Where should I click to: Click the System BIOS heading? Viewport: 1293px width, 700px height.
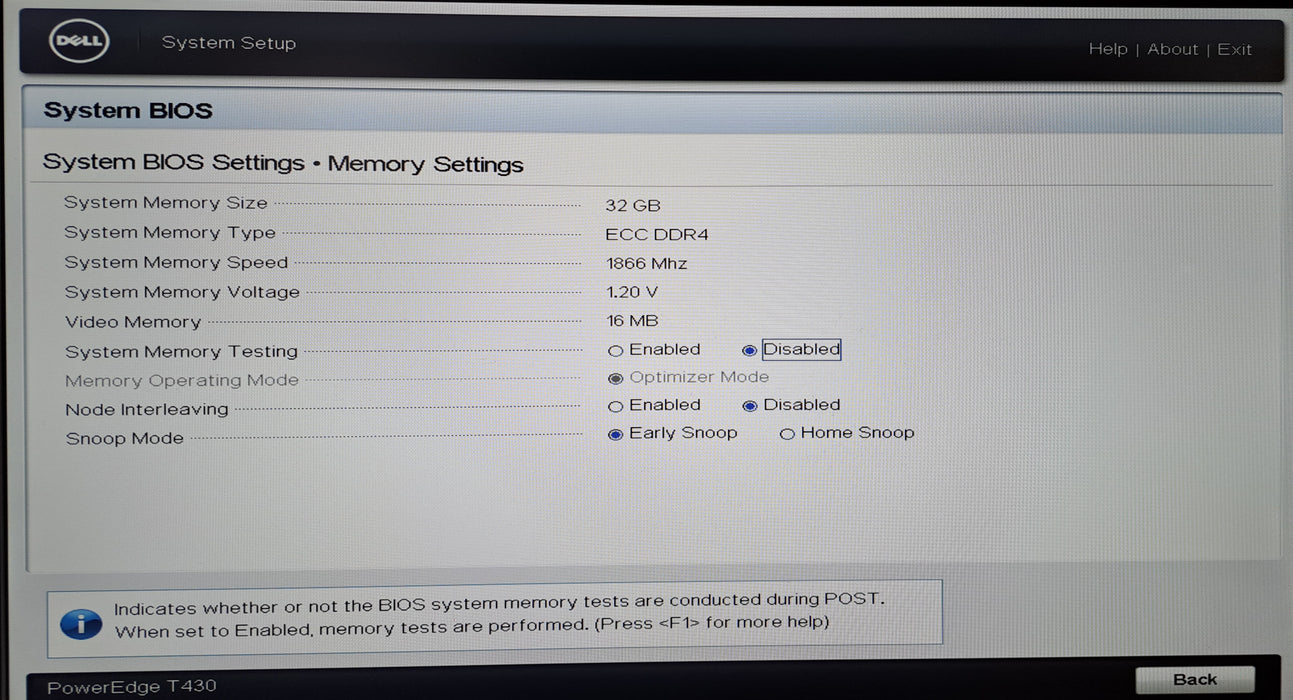tap(128, 111)
